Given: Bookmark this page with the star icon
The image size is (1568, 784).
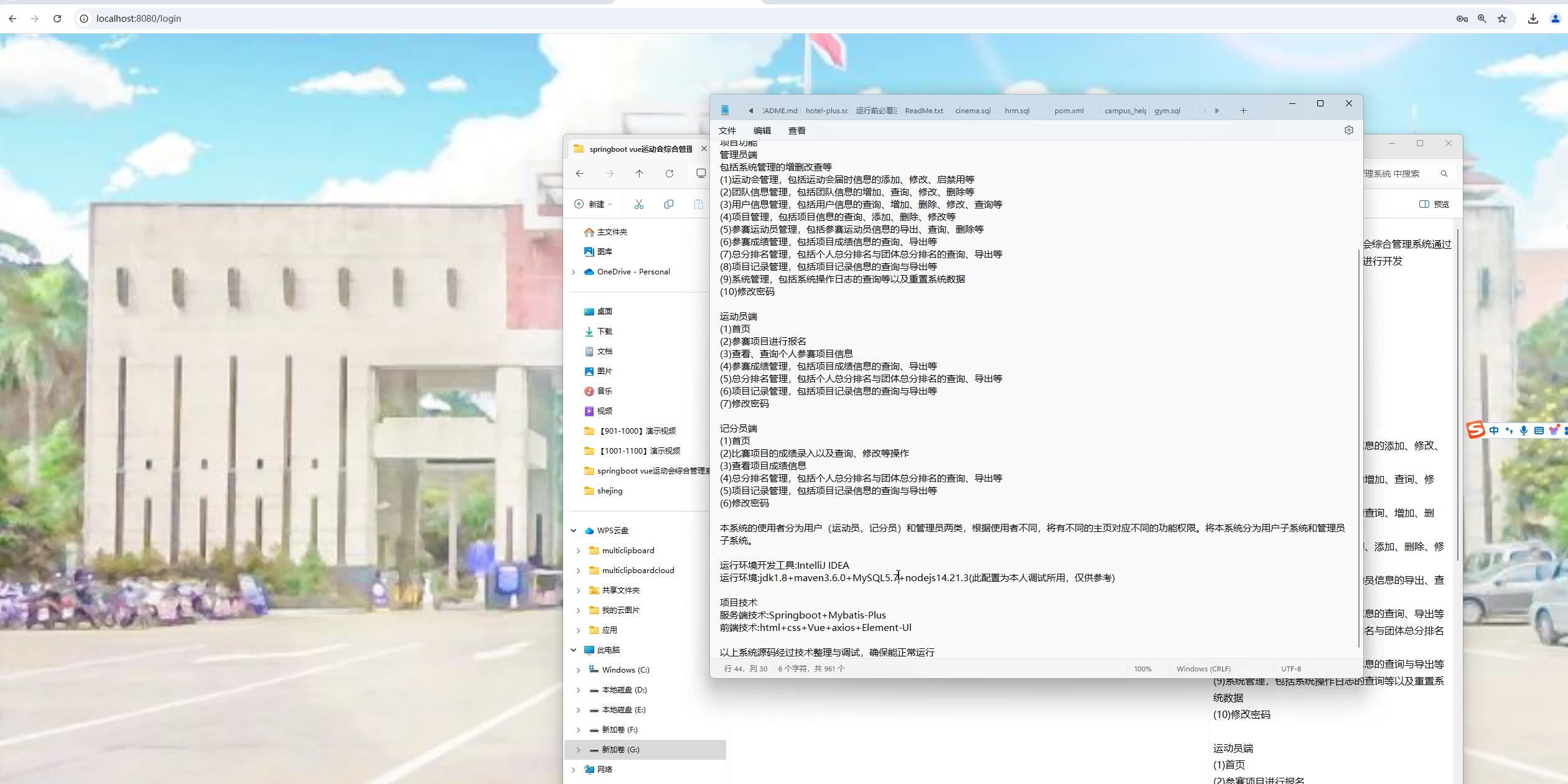Looking at the screenshot, I should [1502, 19].
